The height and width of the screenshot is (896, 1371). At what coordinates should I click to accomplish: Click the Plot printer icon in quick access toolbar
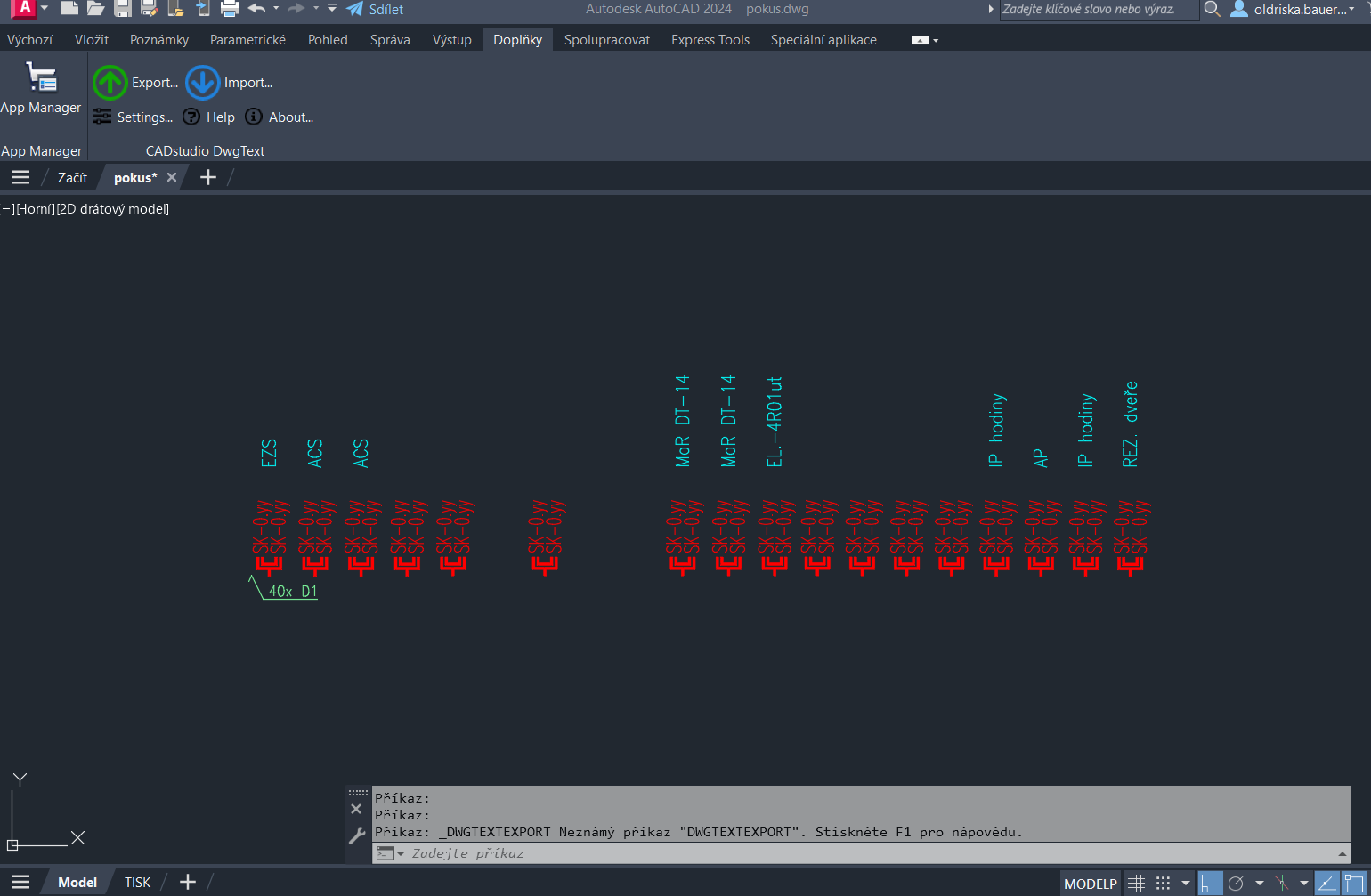click(x=230, y=9)
